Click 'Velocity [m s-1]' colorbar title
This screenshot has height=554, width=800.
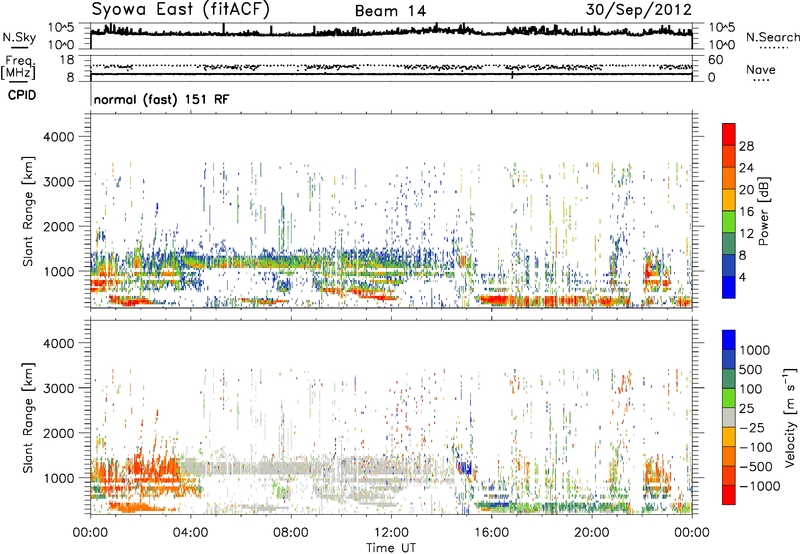(790, 417)
